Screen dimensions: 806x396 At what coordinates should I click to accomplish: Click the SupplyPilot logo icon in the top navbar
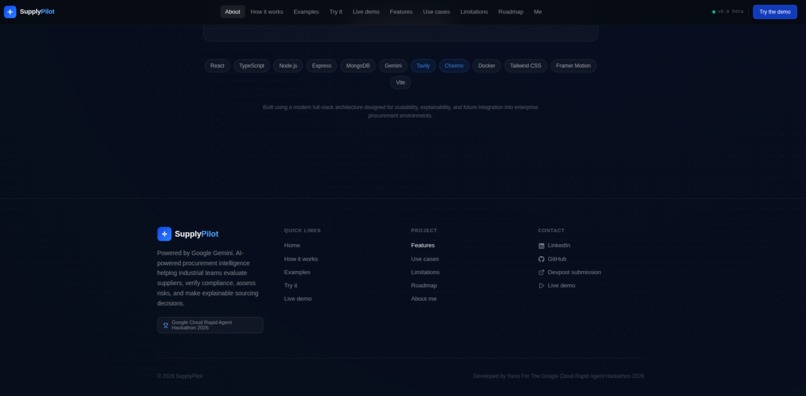coord(10,12)
